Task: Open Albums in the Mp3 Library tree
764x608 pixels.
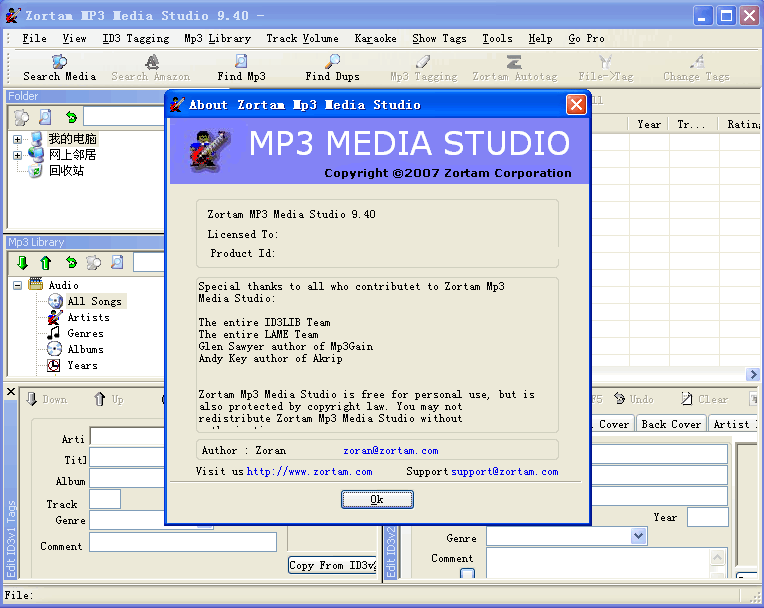Action: click(85, 349)
